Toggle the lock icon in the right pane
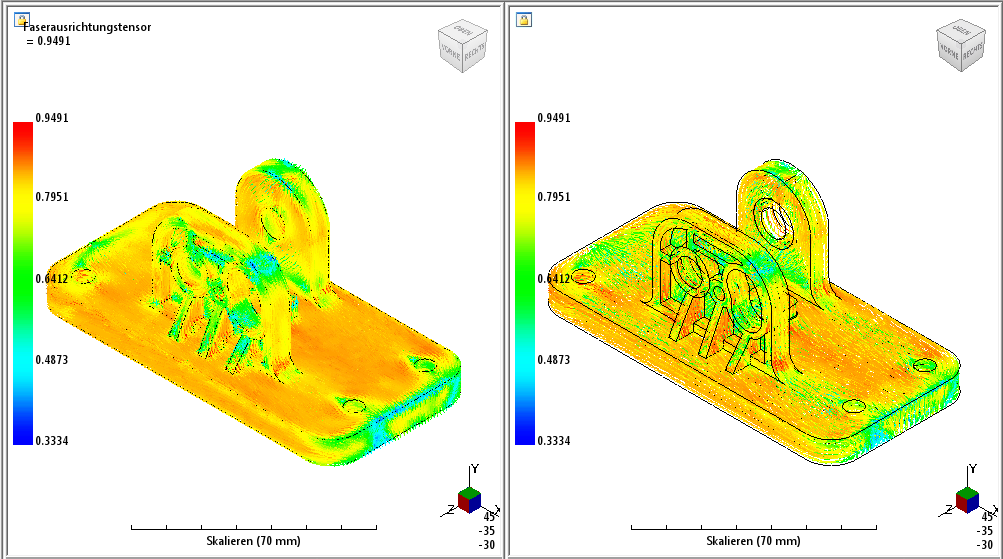This screenshot has height=559, width=1003. click(523, 20)
